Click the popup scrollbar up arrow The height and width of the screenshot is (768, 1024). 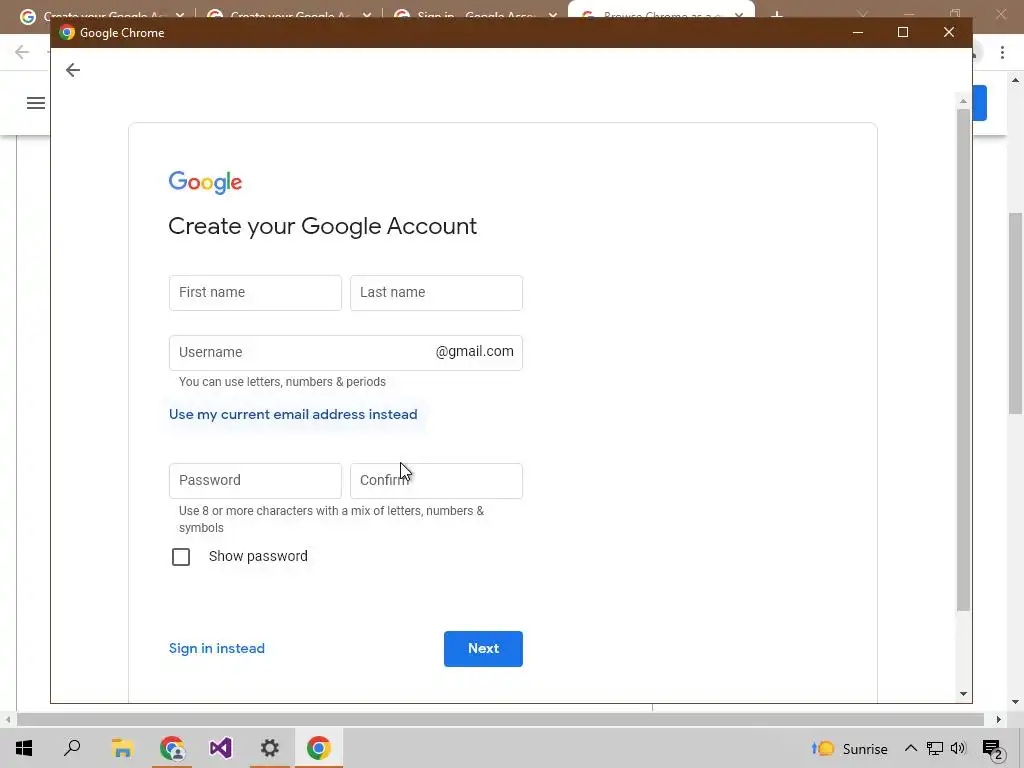pyautogui.click(x=963, y=101)
